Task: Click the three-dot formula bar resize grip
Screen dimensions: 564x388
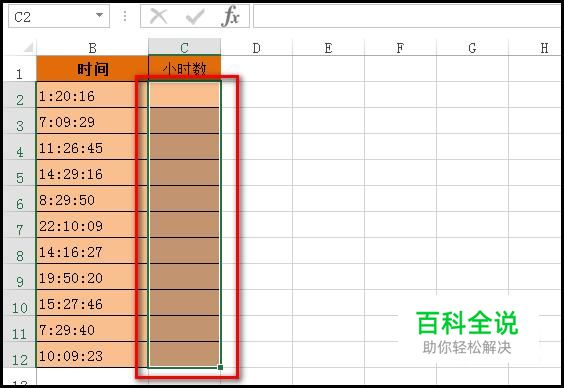Action: coord(125,16)
